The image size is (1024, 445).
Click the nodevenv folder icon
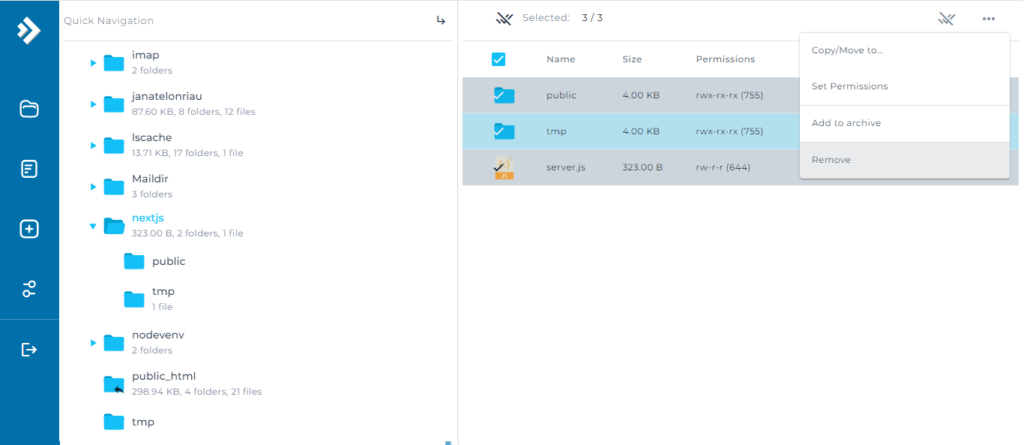[114, 342]
